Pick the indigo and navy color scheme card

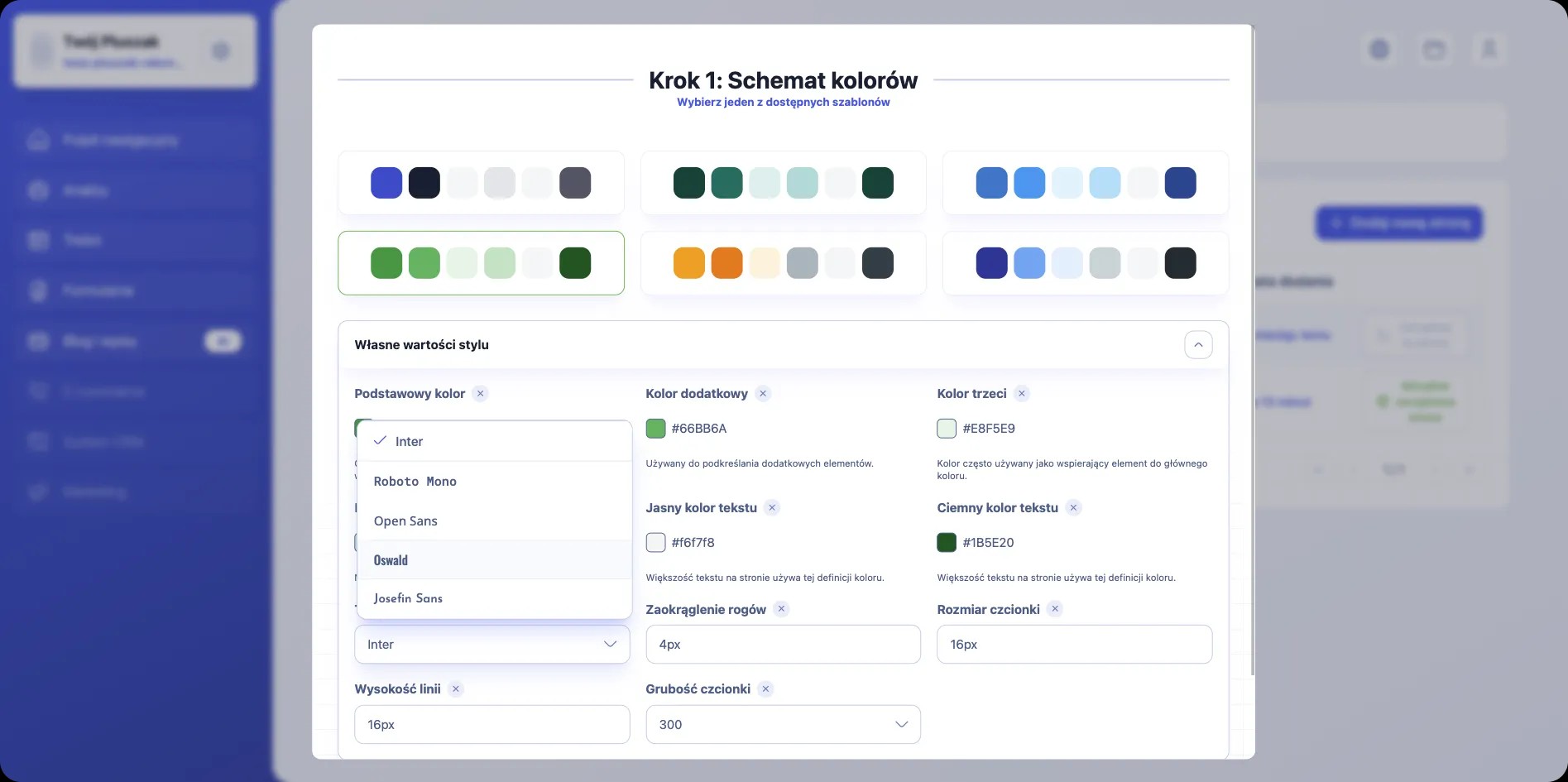tap(481, 183)
